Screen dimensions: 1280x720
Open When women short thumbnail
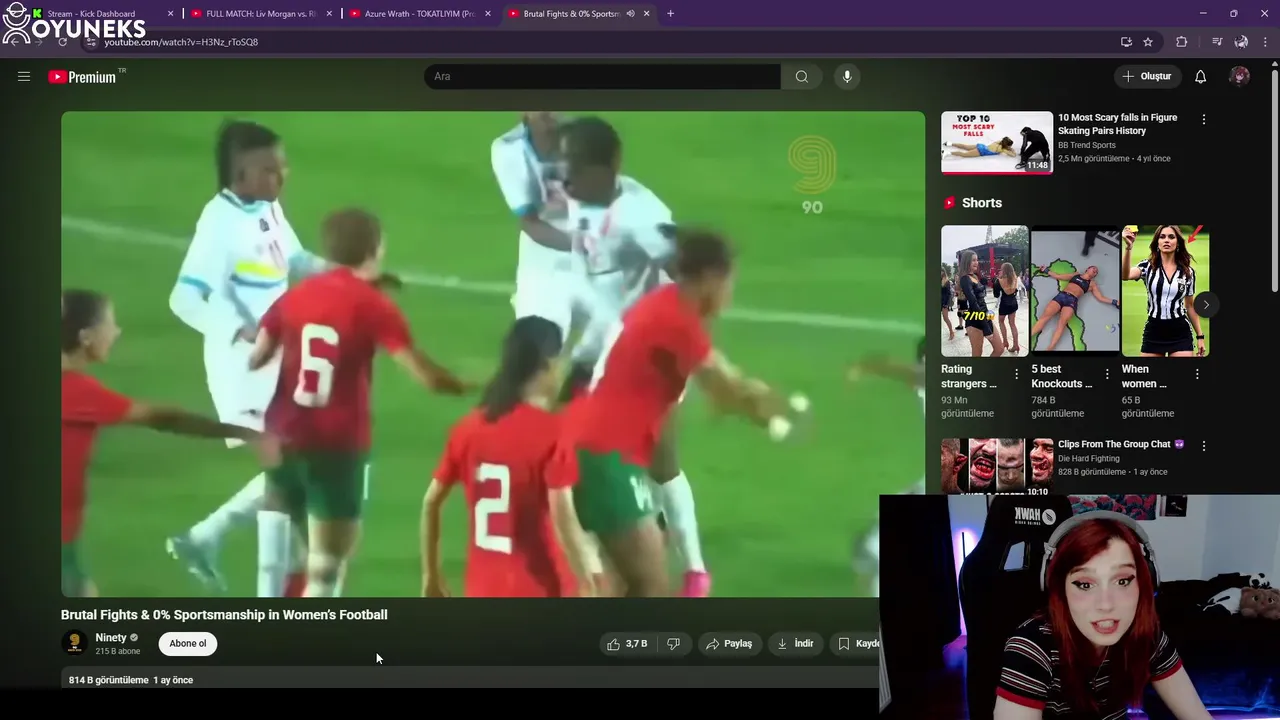[1166, 291]
